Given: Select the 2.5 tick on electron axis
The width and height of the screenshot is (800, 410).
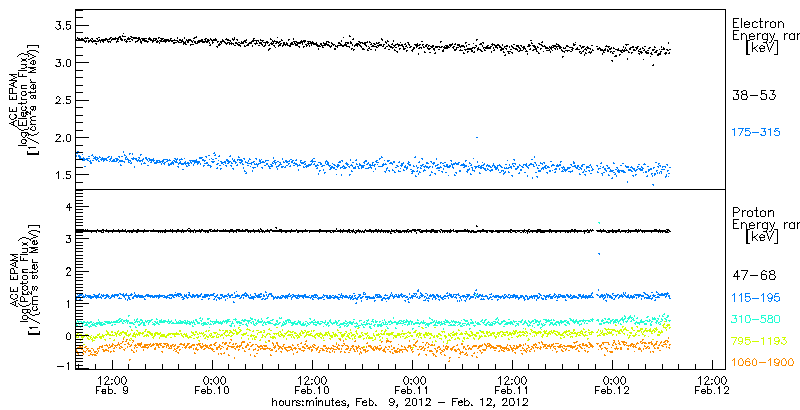Looking at the screenshot, I should (61, 100).
